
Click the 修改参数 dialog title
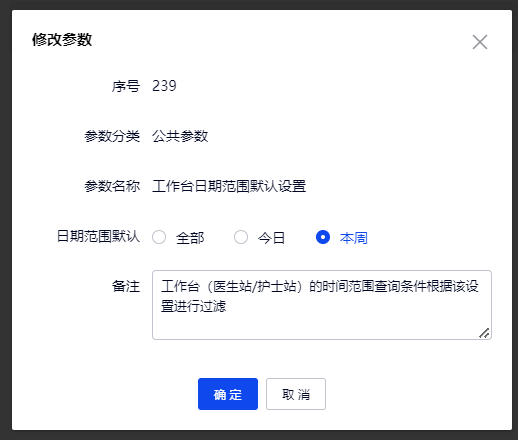pos(62,40)
